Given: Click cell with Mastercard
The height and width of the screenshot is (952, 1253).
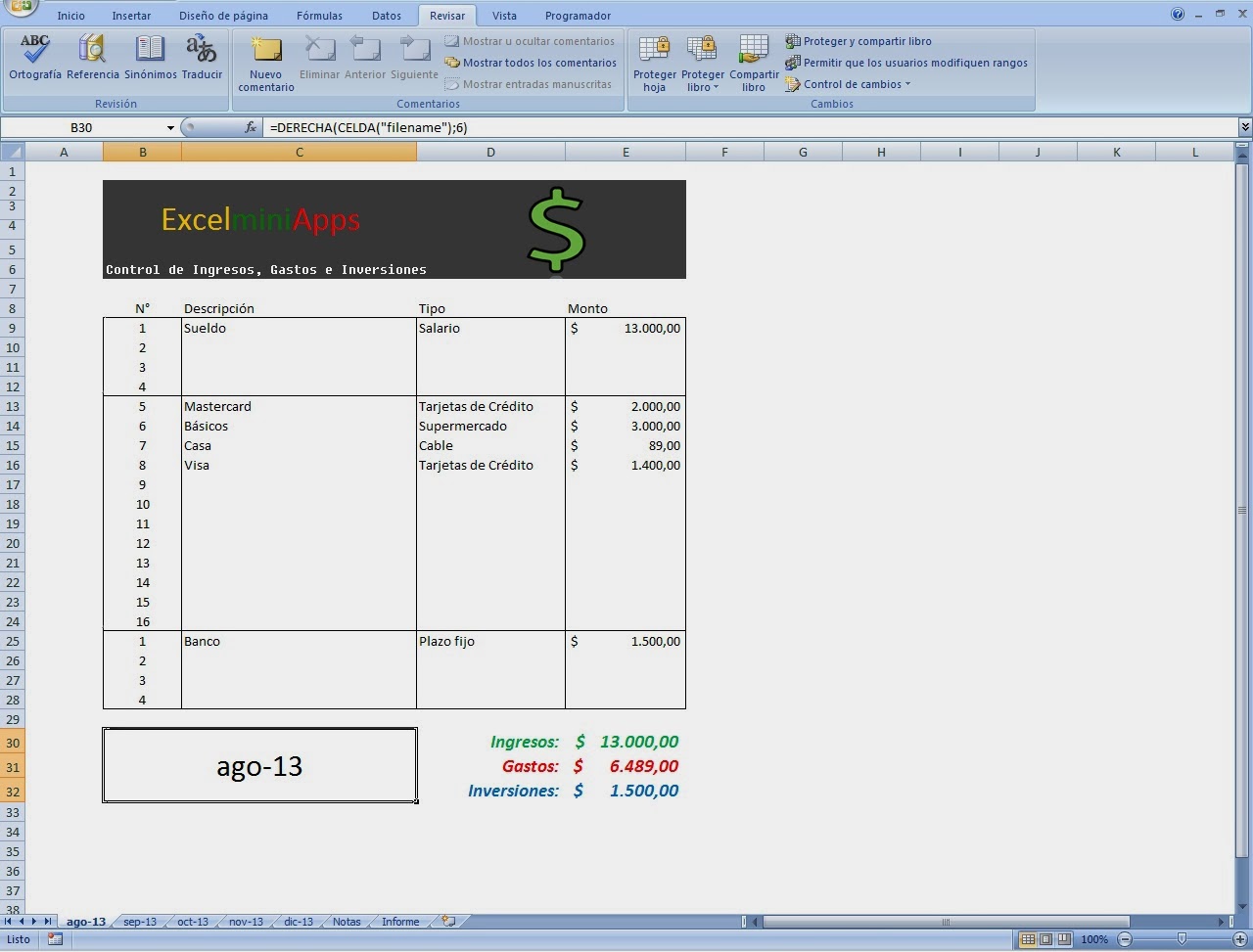Looking at the screenshot, I should pyautogui.click(x=299, y=406).
